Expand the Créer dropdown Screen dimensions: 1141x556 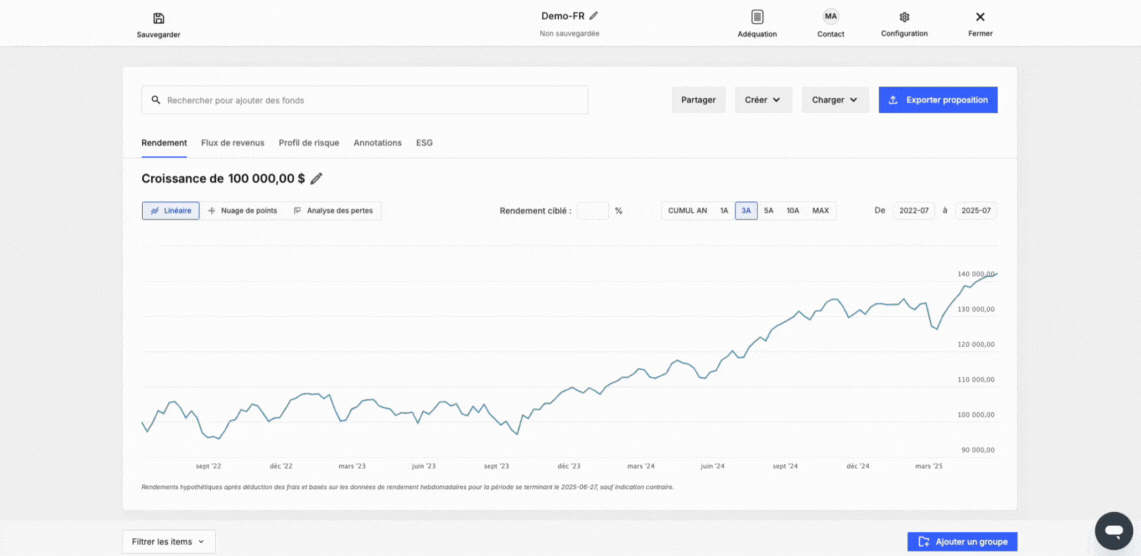[x=763, y=100]
